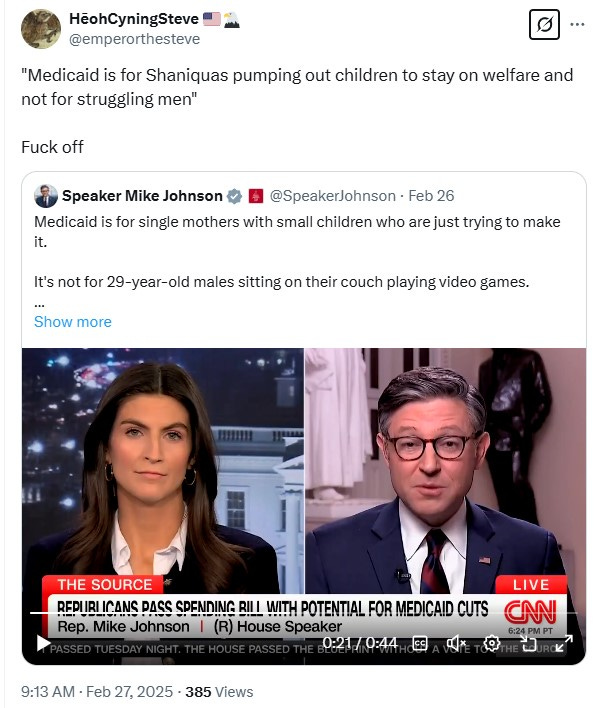Image resolution: width=600 pixels, height=708 pixels.
Task: Open video settings gear
Action: coord(492,643)
